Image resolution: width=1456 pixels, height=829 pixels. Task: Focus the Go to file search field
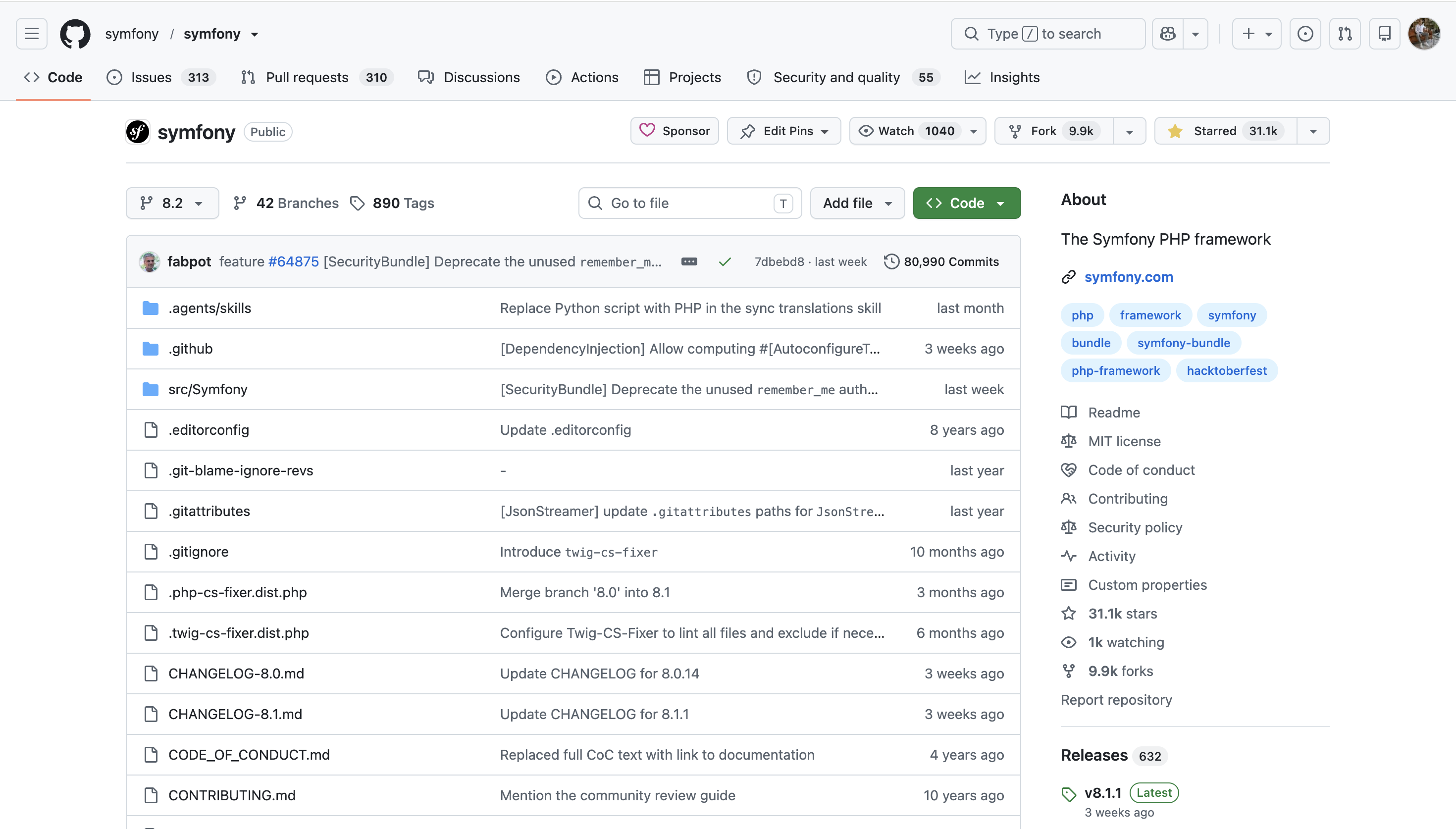690,203
